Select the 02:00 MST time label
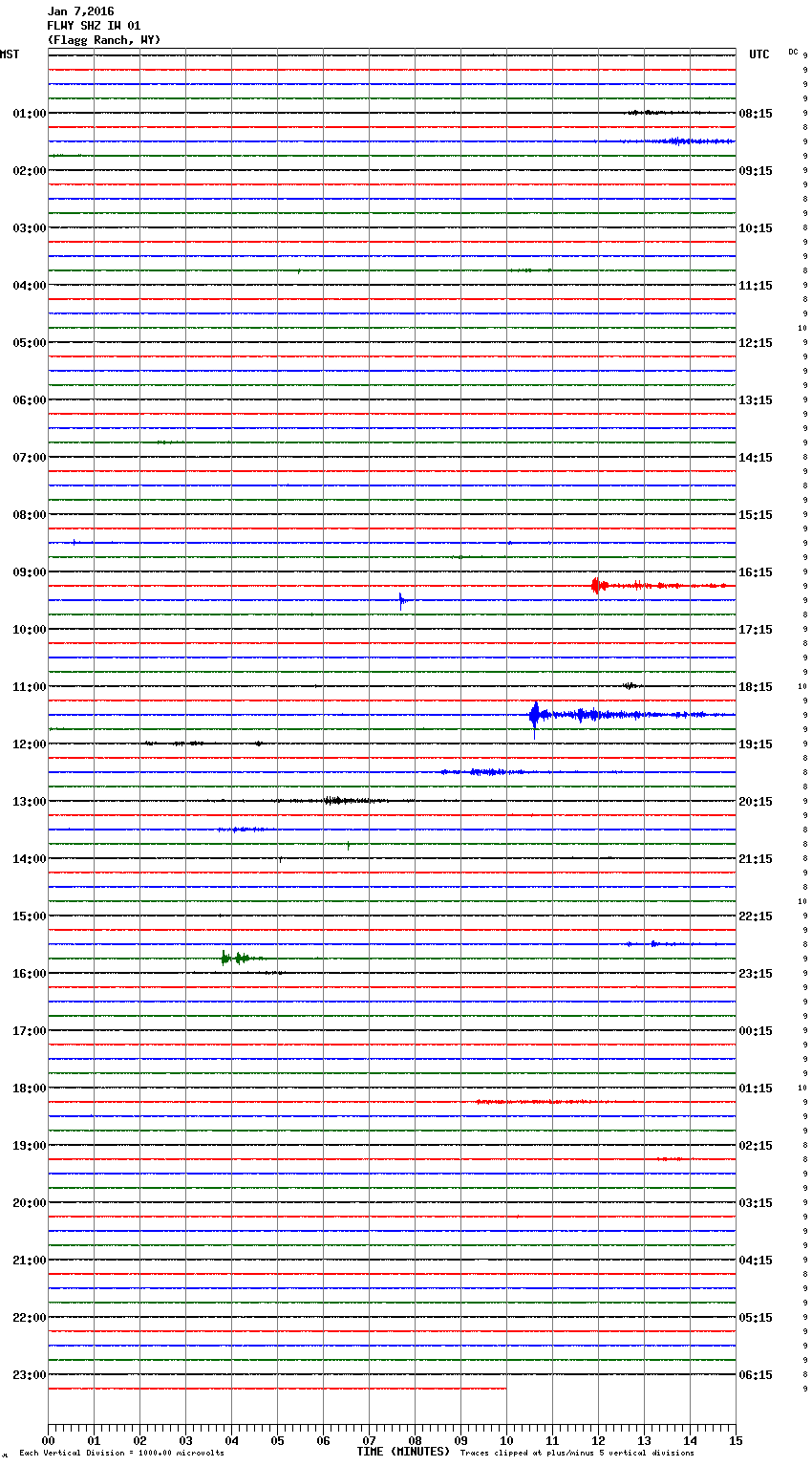 pos(29,170)
